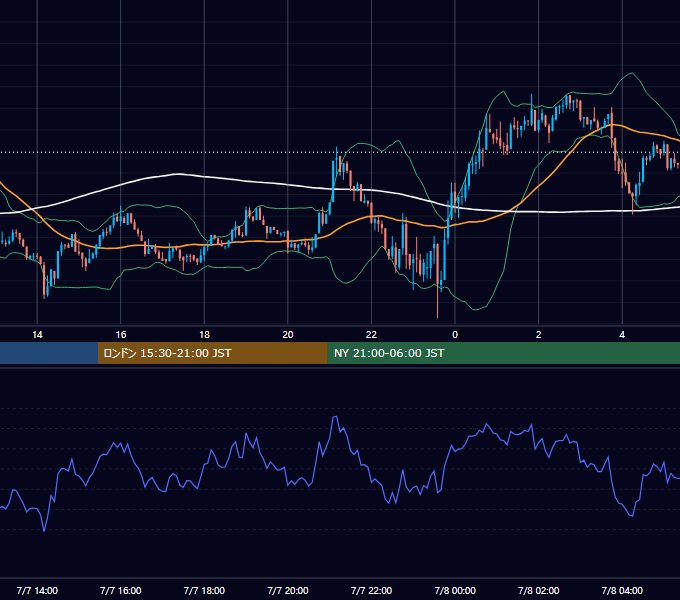Select the "7/8 04:00" date label on oscillator axis
680x600 pixels.
tap(622, 590)
